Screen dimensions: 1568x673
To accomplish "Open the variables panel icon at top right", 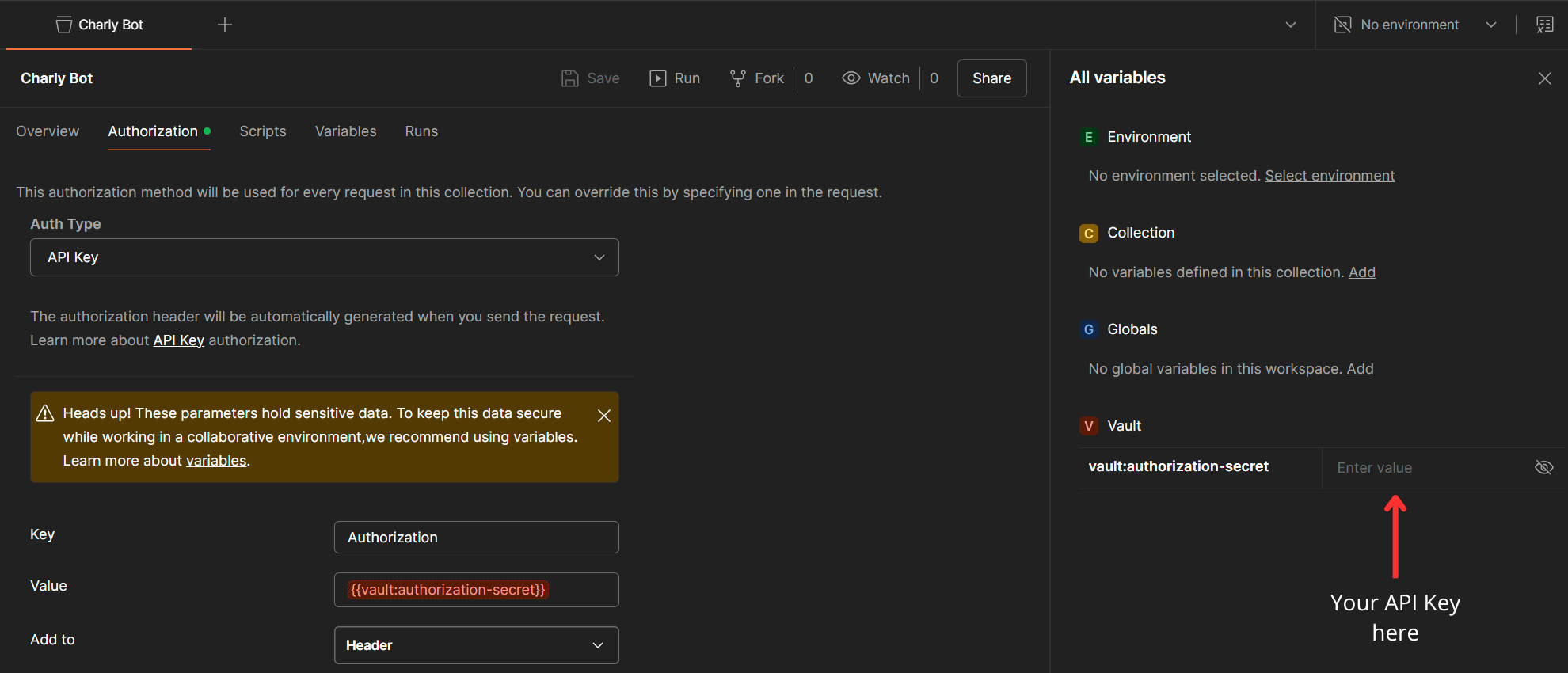I will [1545, 25].
